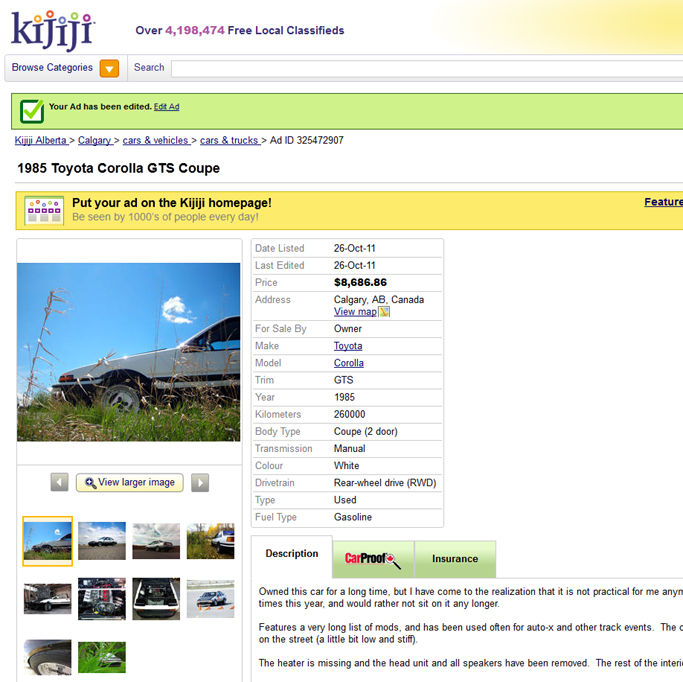
Task: Open the Edit Ad link
Action: pyautogui.click(x=166, y=107)
